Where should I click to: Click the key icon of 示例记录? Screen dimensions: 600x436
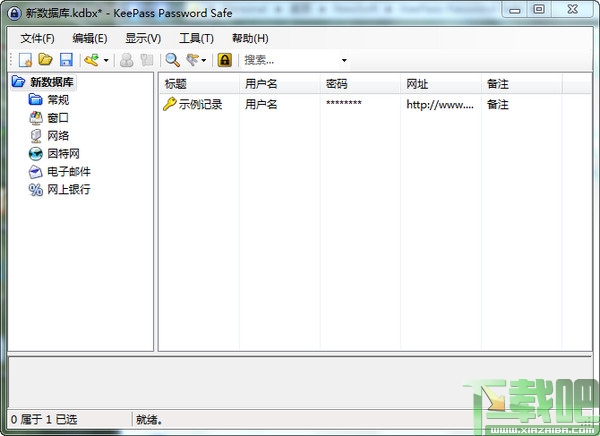tap(170, 104)
